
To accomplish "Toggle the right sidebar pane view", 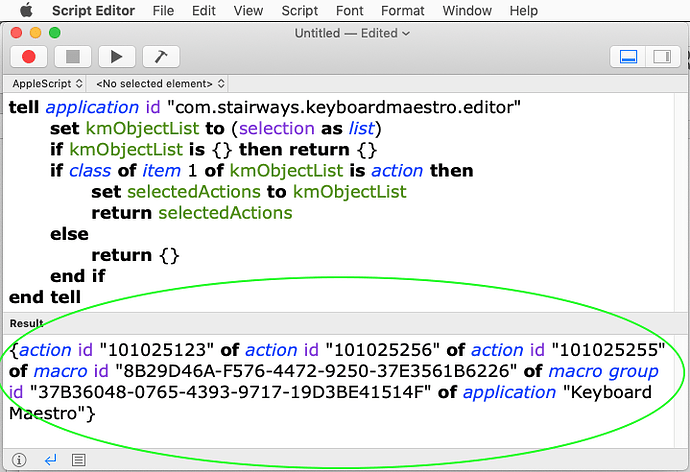I will (x=662, y=57).
